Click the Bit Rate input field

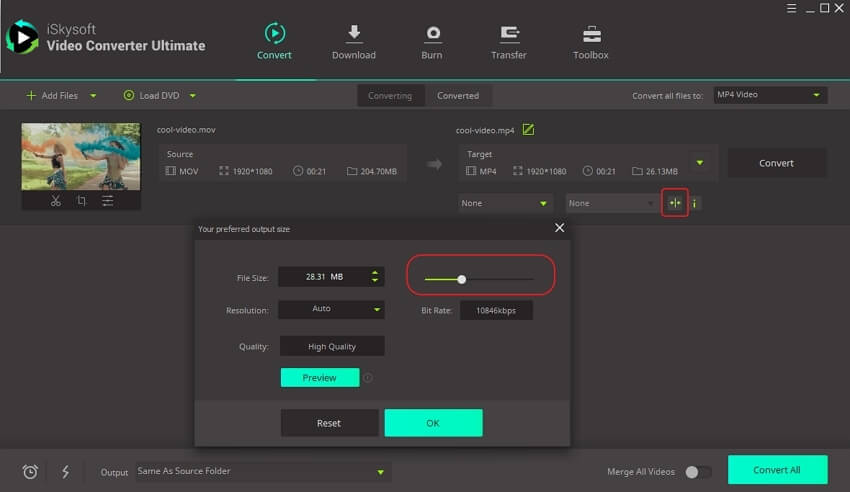pyautogui.click(x=496, y=311)
